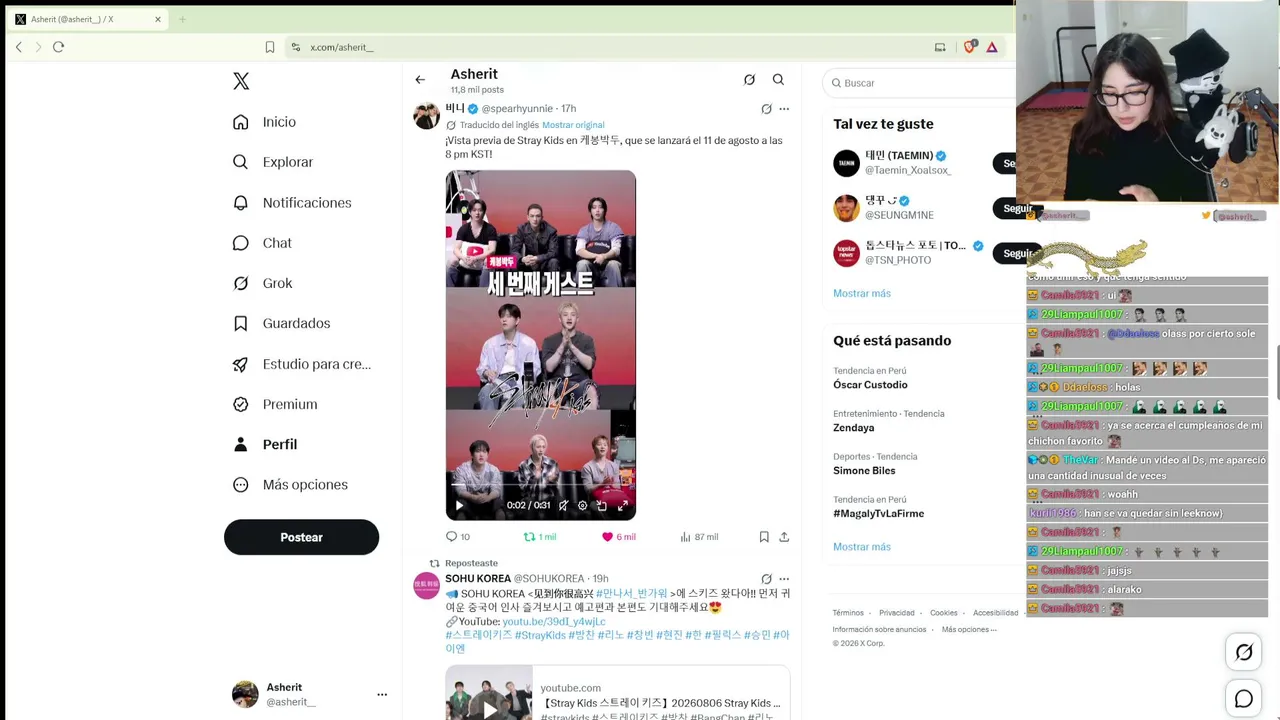Open the floating chat bubble button
Image resolution: width=1280 pixels, height=720 pixels.
(1244, 700)
